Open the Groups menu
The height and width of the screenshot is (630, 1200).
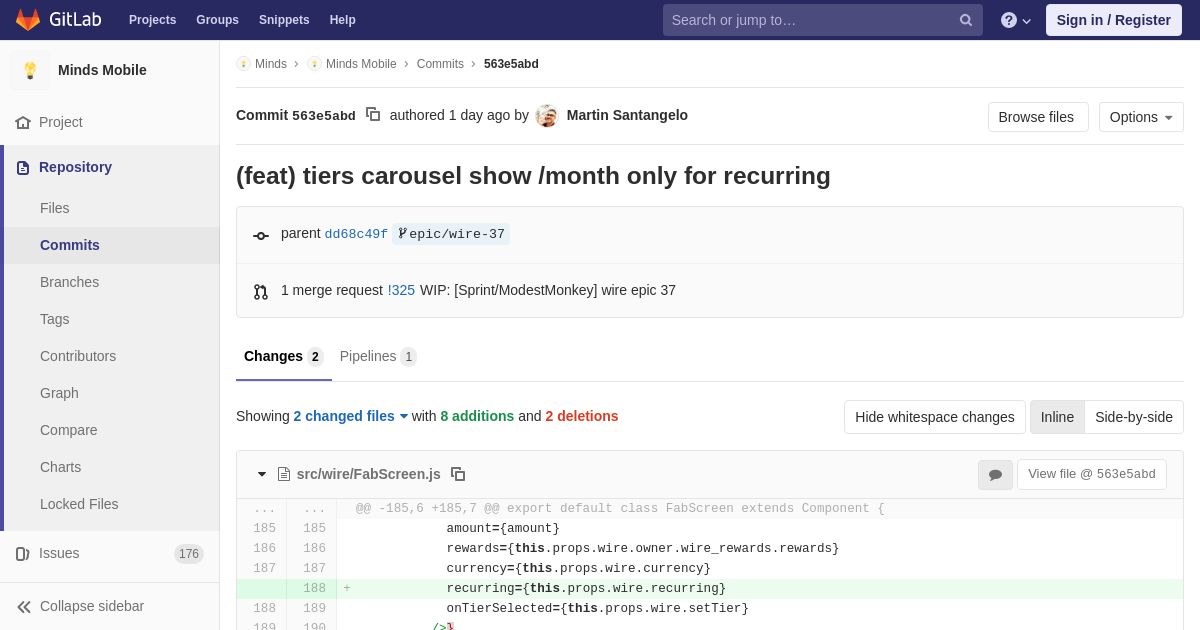[217, 20]
